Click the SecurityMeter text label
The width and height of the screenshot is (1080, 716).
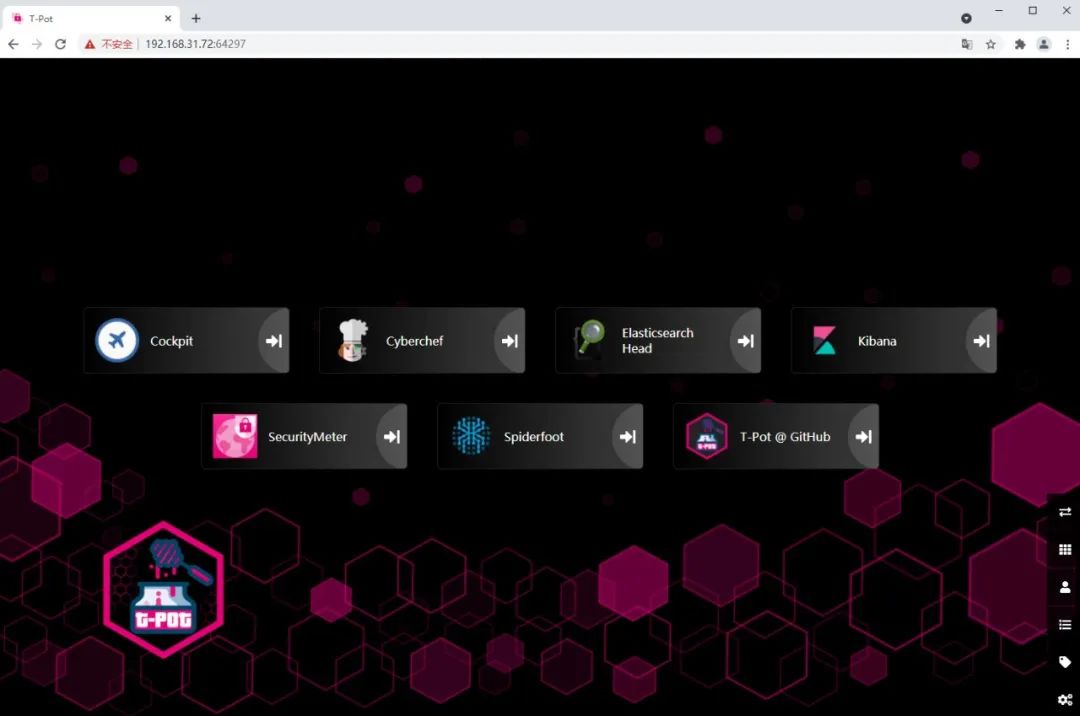coord(307,436)
